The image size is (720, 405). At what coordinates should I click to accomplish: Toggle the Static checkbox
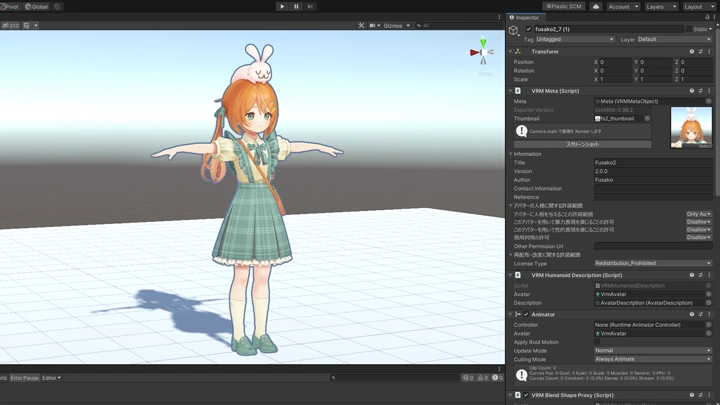point(689,29)
